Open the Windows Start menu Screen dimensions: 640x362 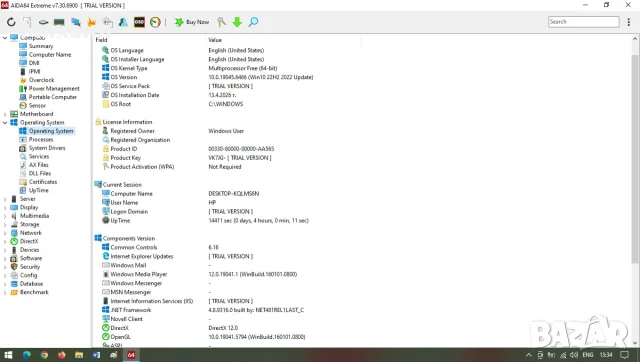[x=8, y=355]
